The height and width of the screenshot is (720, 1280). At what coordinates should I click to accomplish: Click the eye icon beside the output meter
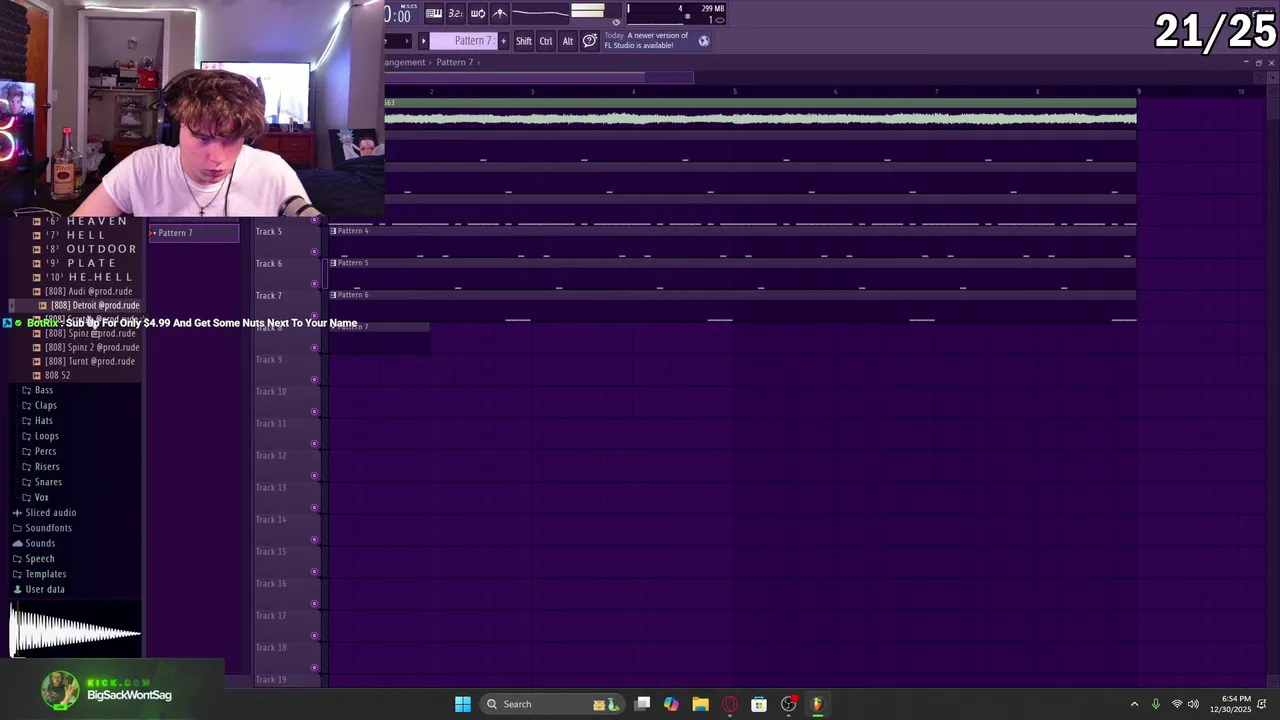tap(616, 21)
